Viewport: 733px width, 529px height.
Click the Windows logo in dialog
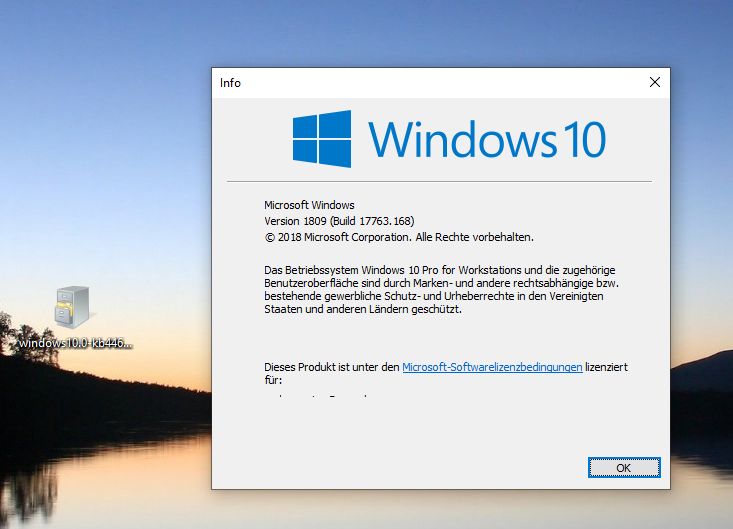(322, 139)
